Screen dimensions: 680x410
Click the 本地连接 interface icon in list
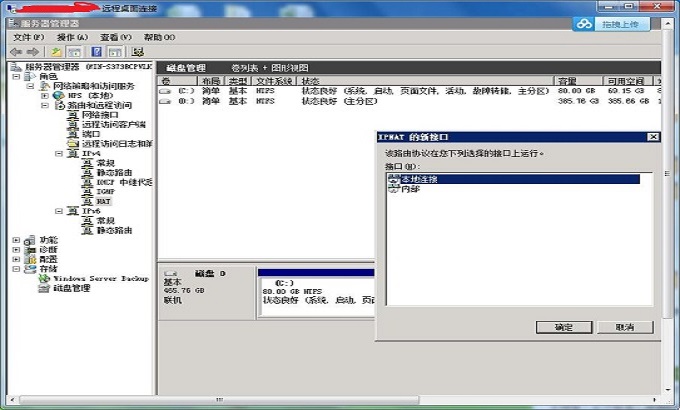coord(393,179)
